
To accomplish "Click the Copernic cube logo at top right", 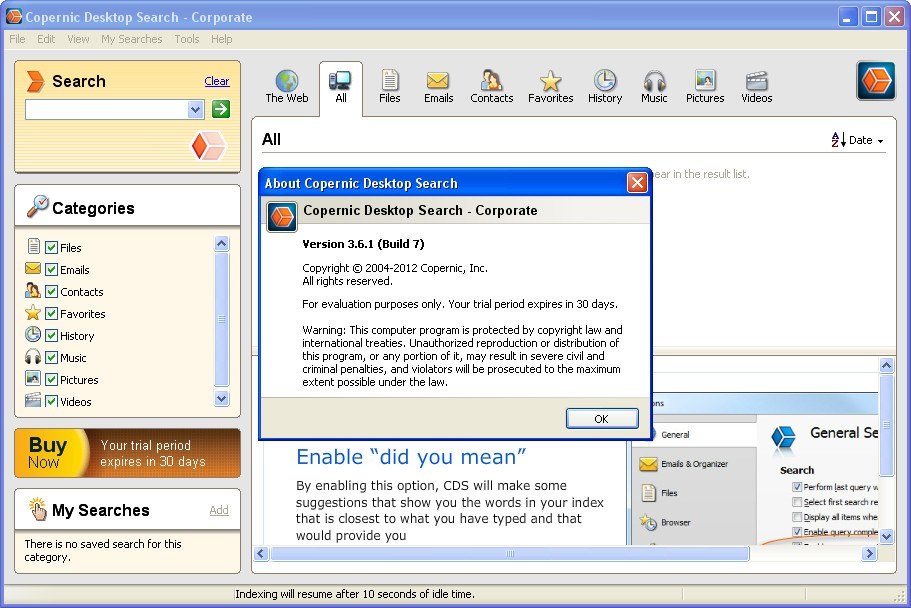I will [x=876, y=81].
